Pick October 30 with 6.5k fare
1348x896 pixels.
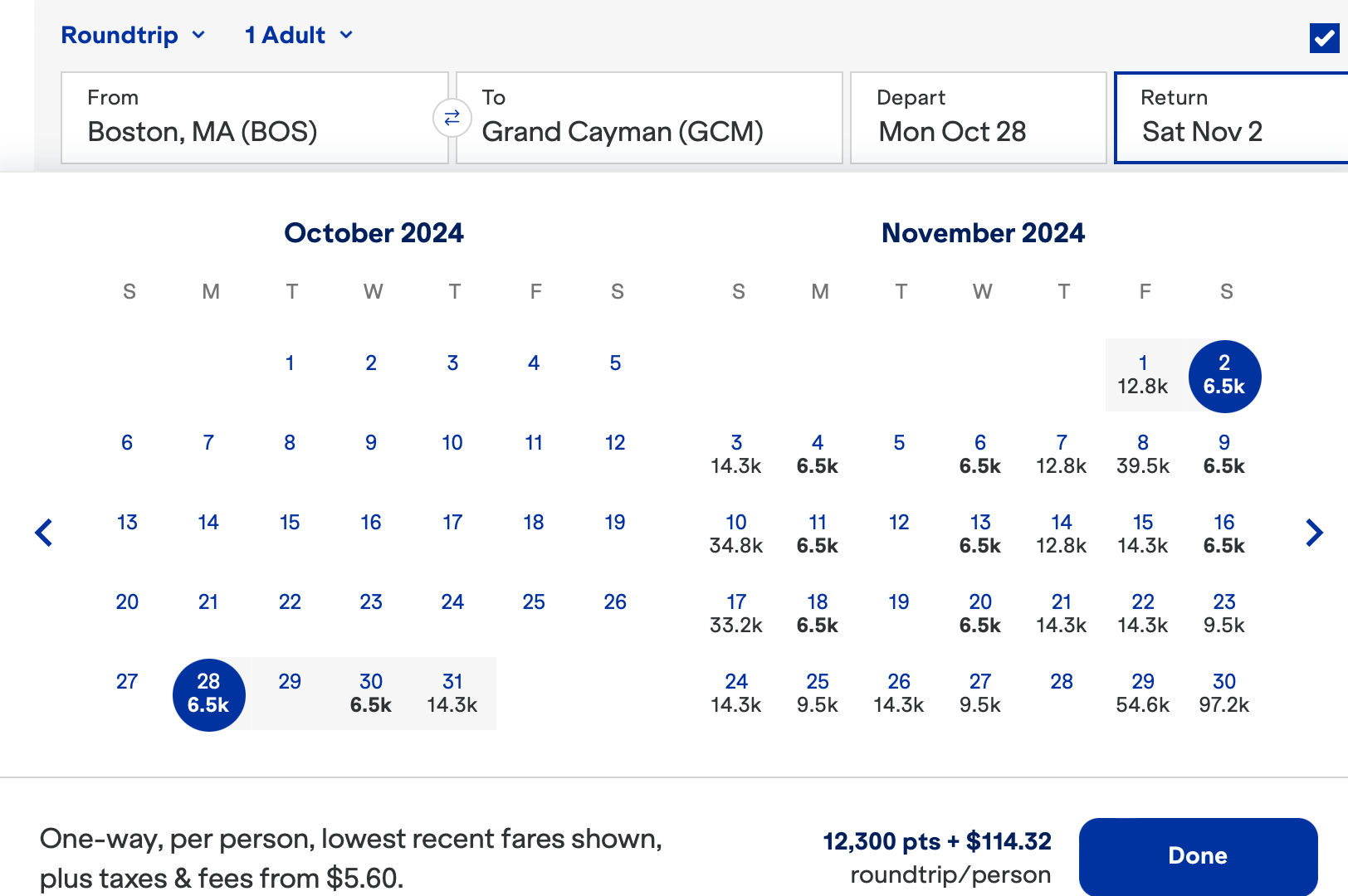(371, 694)
